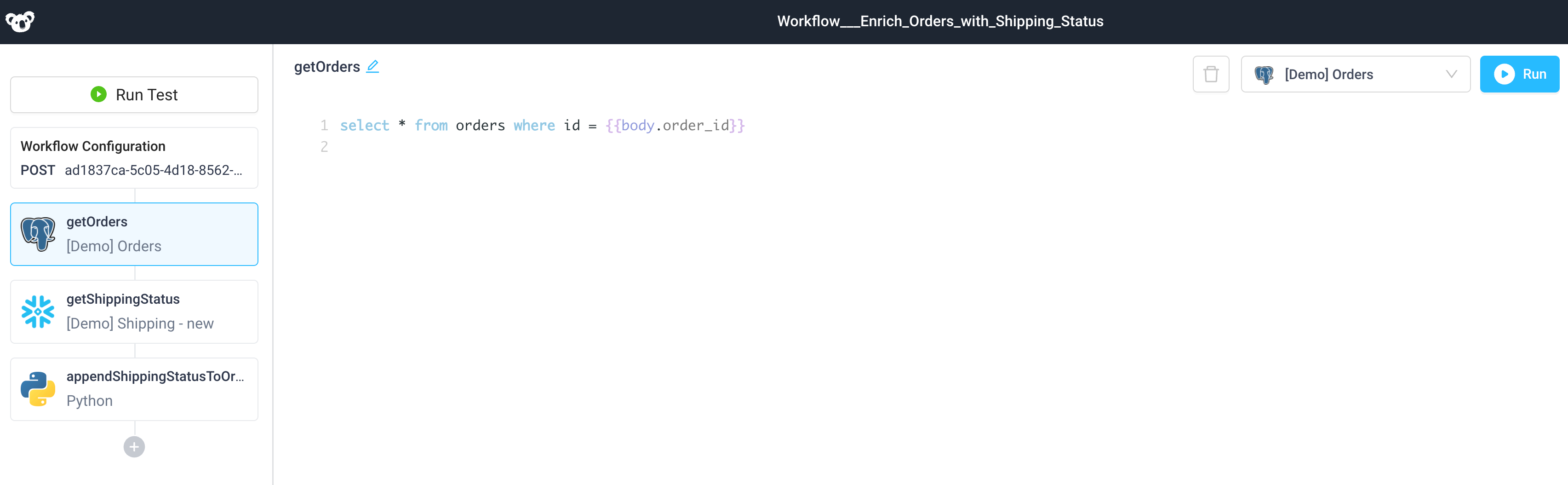This screenshot has height=485, width=1568.
Task: Click the trash icon to delete the step
Action: pyautogui.click(x=1211, y=74)
